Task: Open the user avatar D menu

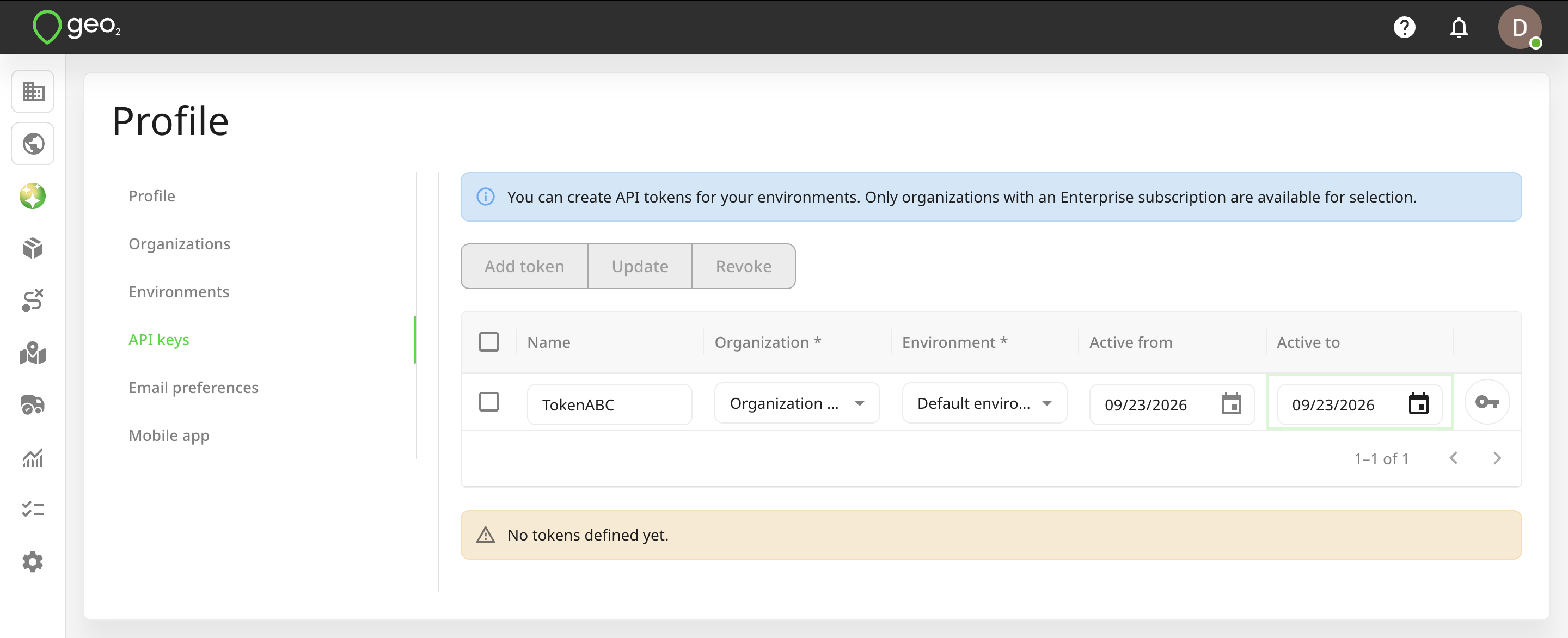Action: click(1520, 27)
